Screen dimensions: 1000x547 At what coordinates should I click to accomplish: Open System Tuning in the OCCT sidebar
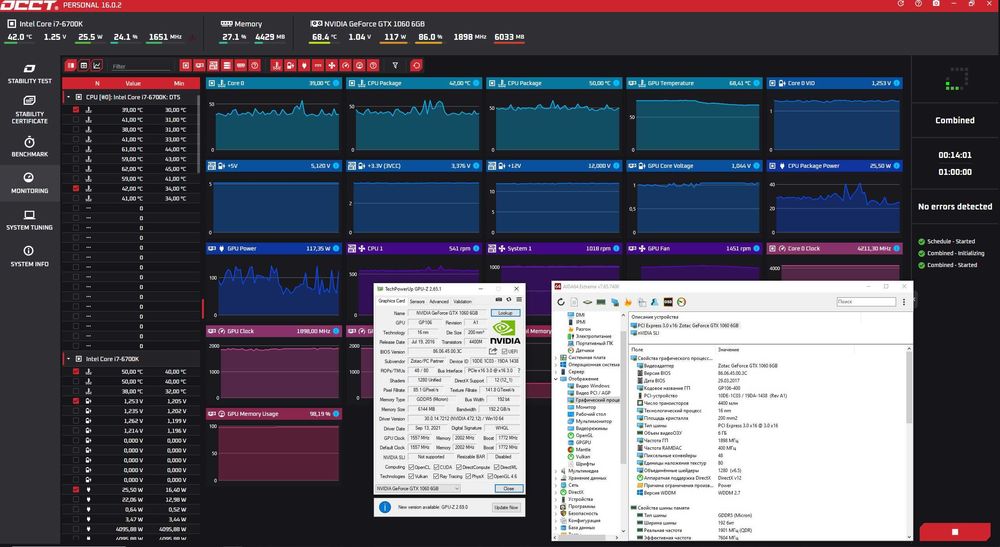pyautogui.click(x=29, y=219)
